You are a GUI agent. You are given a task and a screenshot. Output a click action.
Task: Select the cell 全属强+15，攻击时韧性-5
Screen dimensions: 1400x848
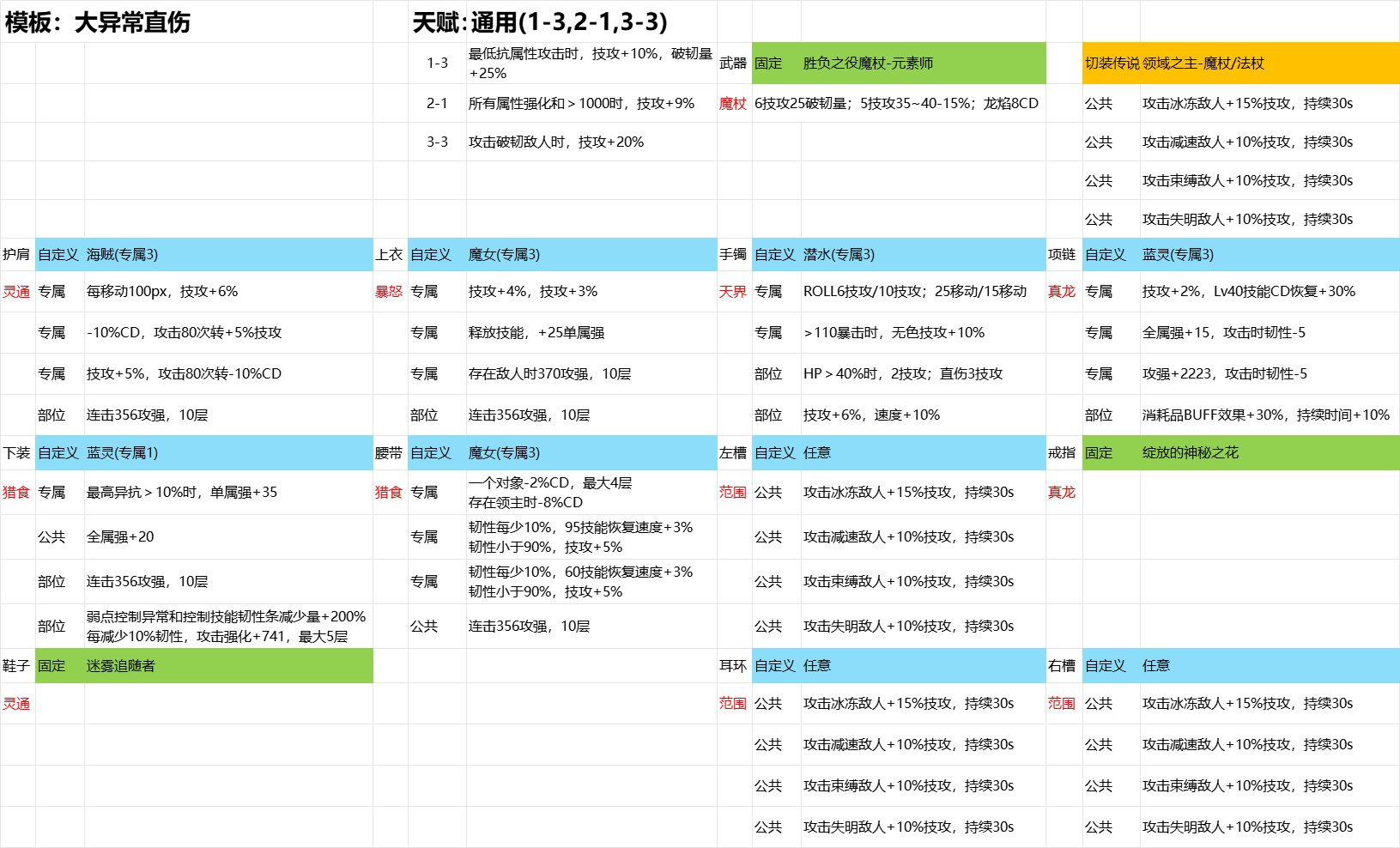[x=1270, y=332]
